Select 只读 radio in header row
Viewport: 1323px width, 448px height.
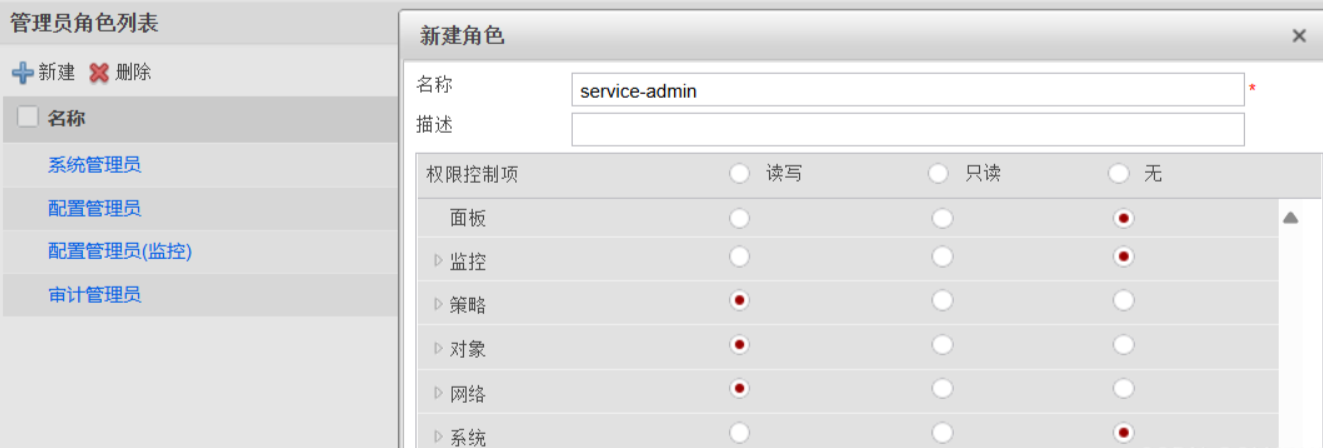click(938, 174)
